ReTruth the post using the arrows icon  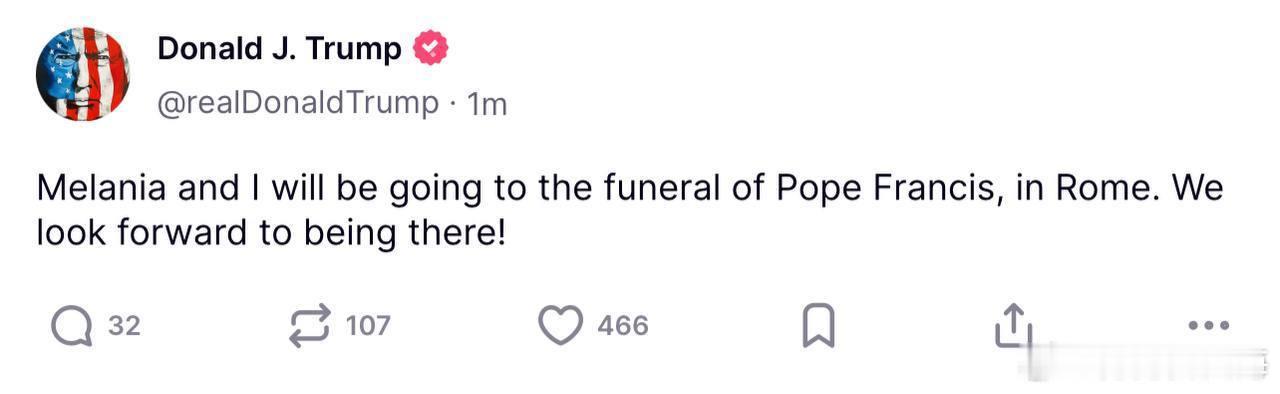(310, 325)
